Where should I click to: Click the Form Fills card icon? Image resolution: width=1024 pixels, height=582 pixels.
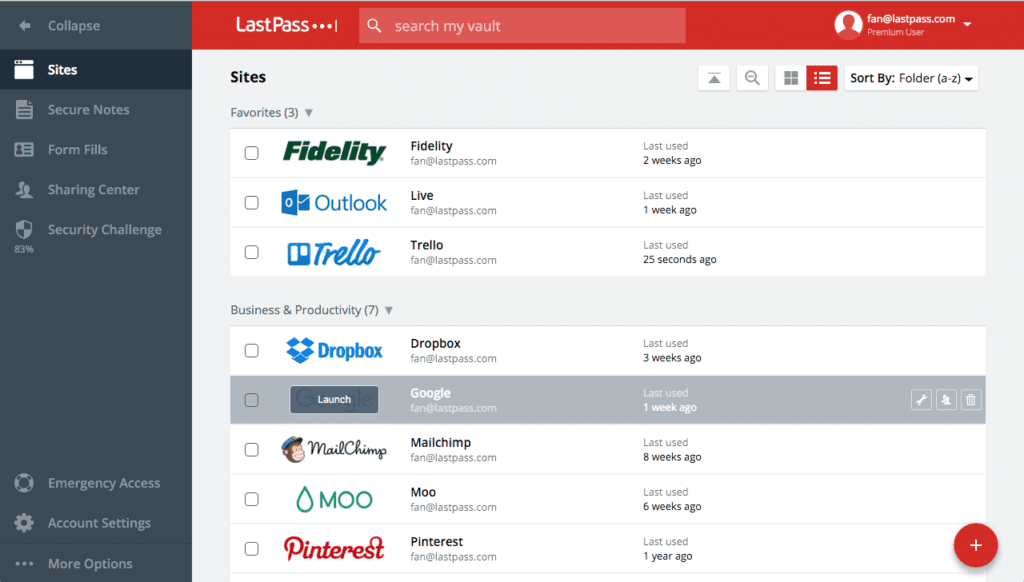point(24,150)
